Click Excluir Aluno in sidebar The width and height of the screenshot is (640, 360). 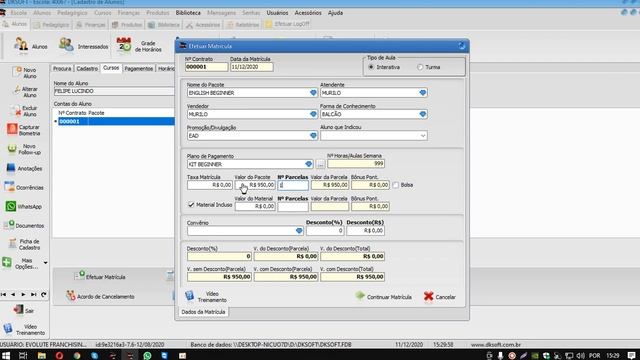[24, 111]
